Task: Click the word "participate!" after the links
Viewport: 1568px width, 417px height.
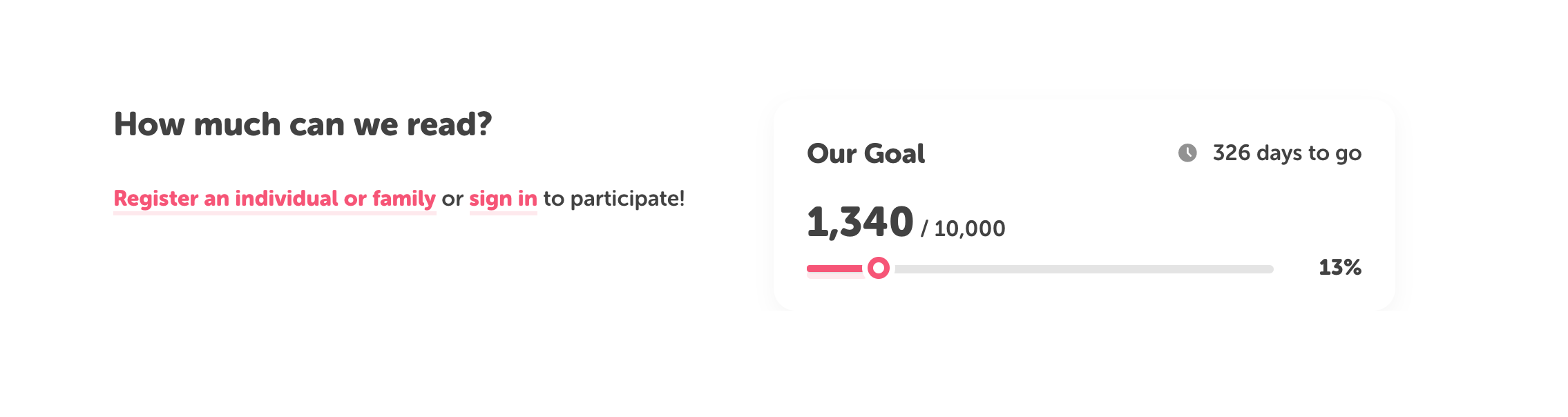Action: pos(627,199)
